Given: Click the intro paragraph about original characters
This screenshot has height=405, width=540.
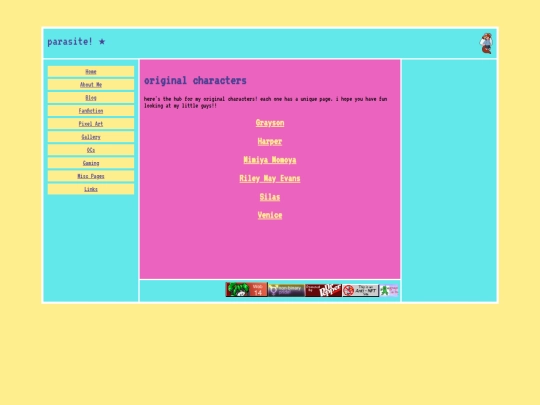Looking at the screenshot, I should 266,102.
